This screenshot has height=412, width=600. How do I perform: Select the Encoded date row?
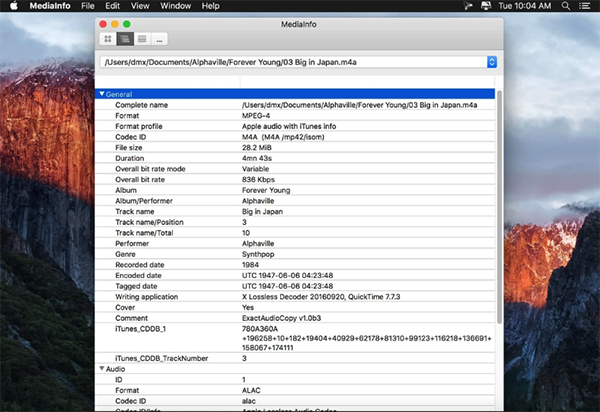[x=295, y=275]
